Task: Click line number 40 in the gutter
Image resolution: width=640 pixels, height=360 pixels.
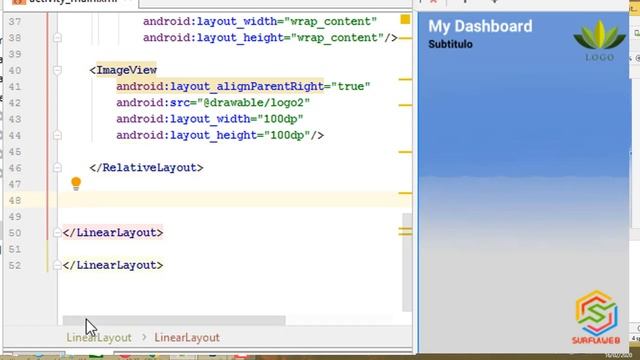Action: (x=15, y=71)
